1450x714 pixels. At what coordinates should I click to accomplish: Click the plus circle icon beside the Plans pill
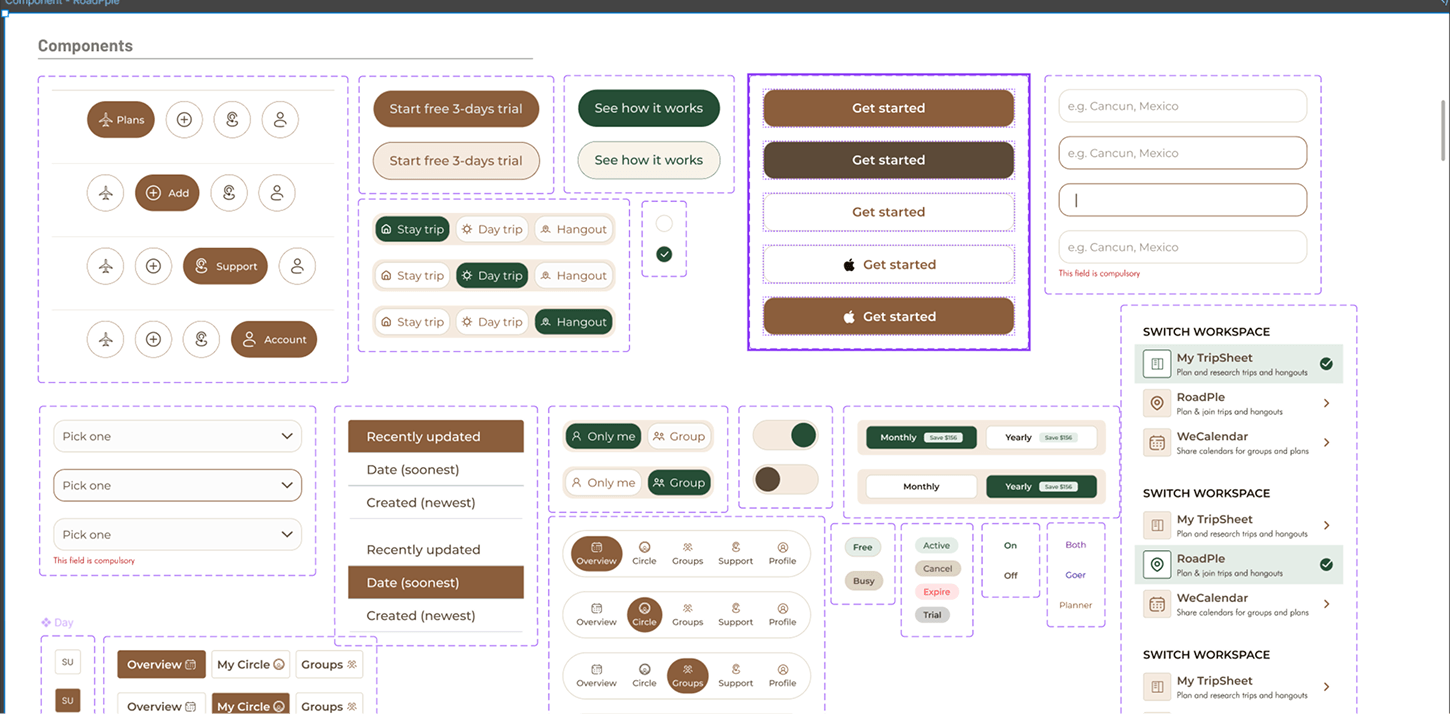coord(184,120)
